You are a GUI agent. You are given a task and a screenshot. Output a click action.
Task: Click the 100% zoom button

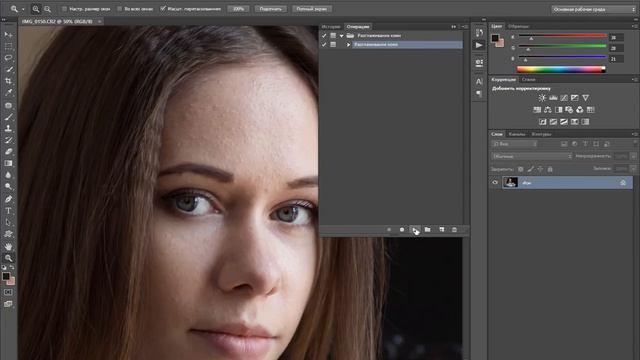(x=238, y=9)
